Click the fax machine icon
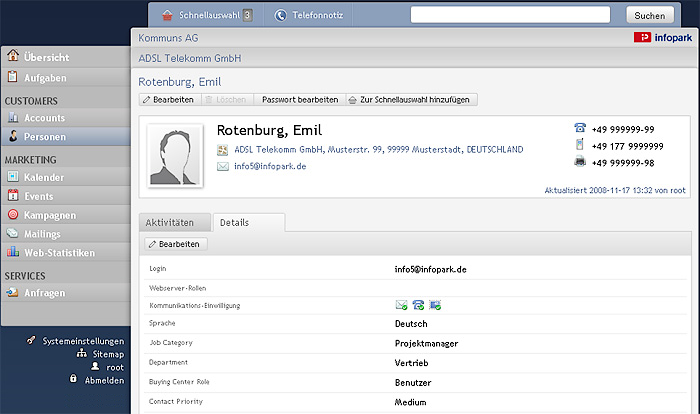 [580, 161]
